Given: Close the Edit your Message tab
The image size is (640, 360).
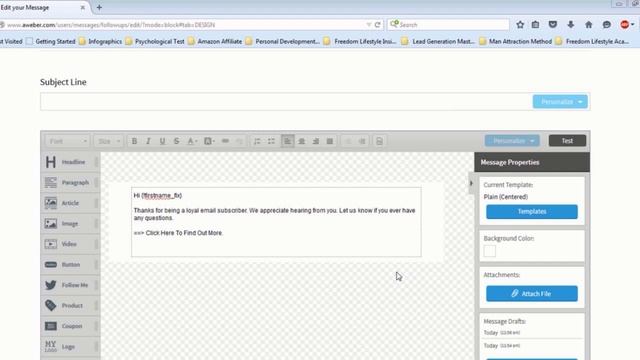Looking at the screenshot, I should click(x=83, y=7).
